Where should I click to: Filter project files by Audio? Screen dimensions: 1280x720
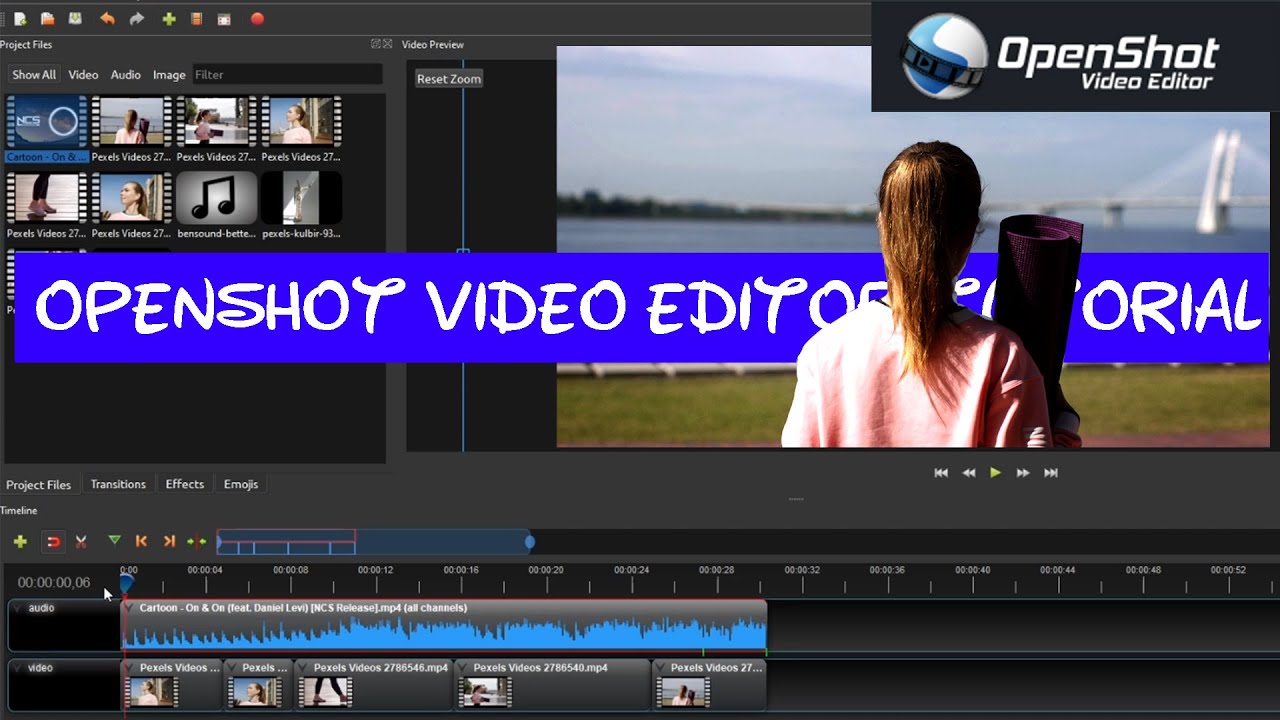pos(125,75)
